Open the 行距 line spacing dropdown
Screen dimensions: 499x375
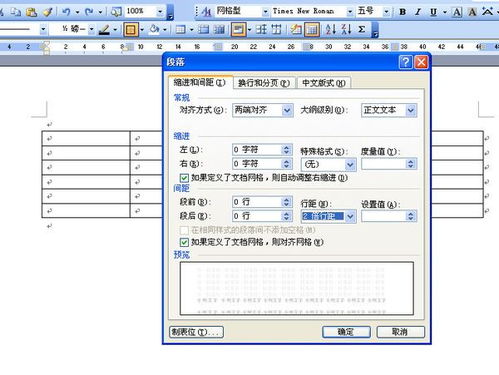(350, 217)
